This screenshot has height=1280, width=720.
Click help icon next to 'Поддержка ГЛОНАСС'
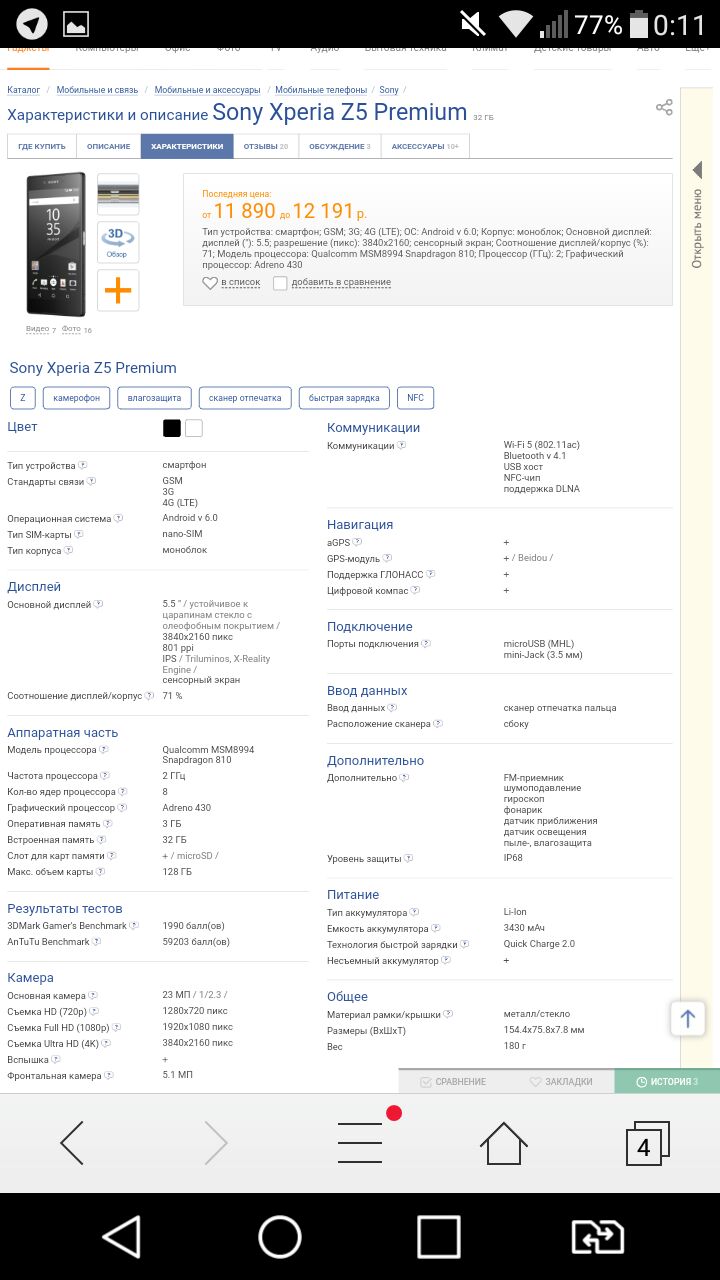(x=431, y=574)
